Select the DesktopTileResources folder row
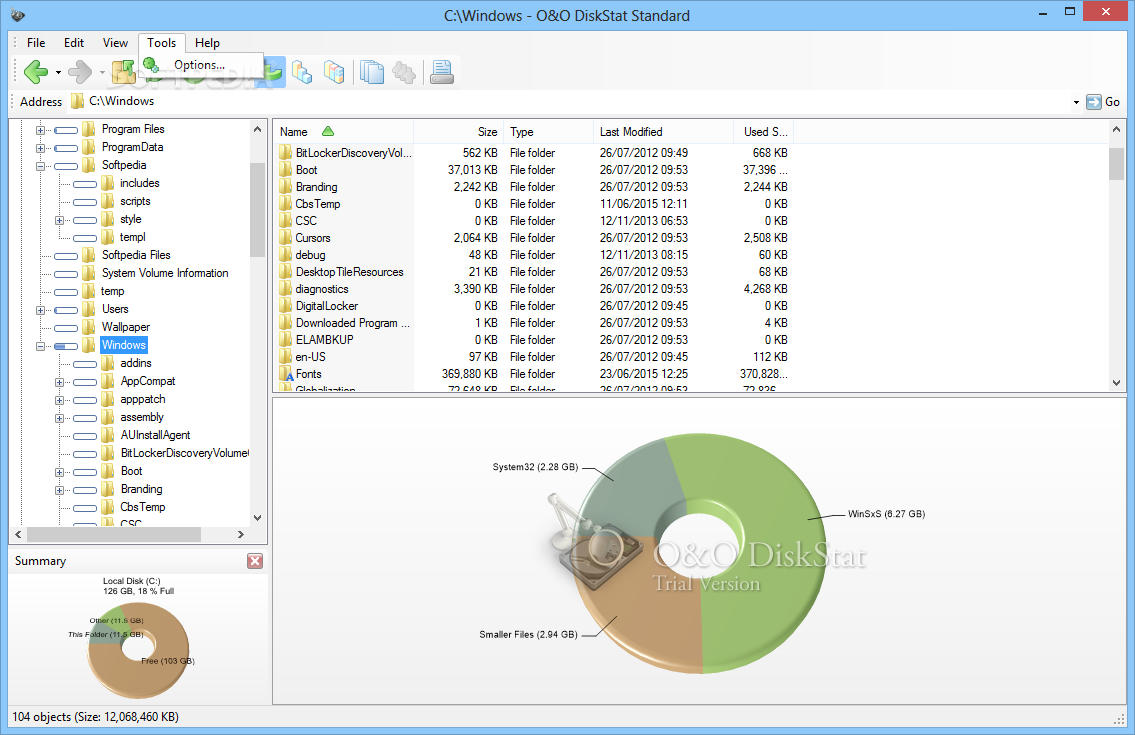This screenshot has width=1135, height=735. click(534, 272)
